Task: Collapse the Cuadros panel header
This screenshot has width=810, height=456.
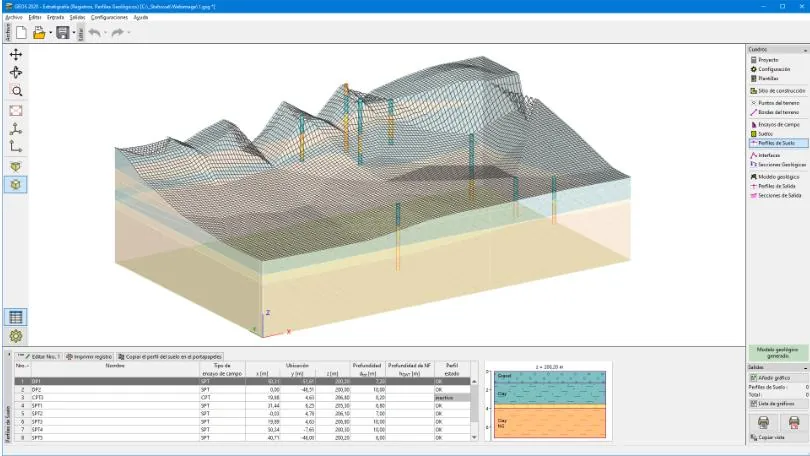Action: [805, 50]
